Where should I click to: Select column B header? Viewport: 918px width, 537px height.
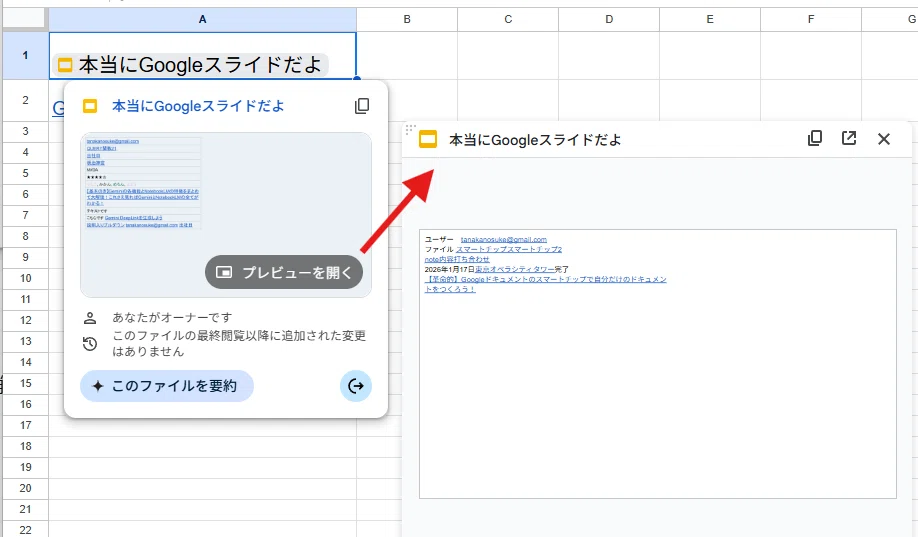pos(407,19)
